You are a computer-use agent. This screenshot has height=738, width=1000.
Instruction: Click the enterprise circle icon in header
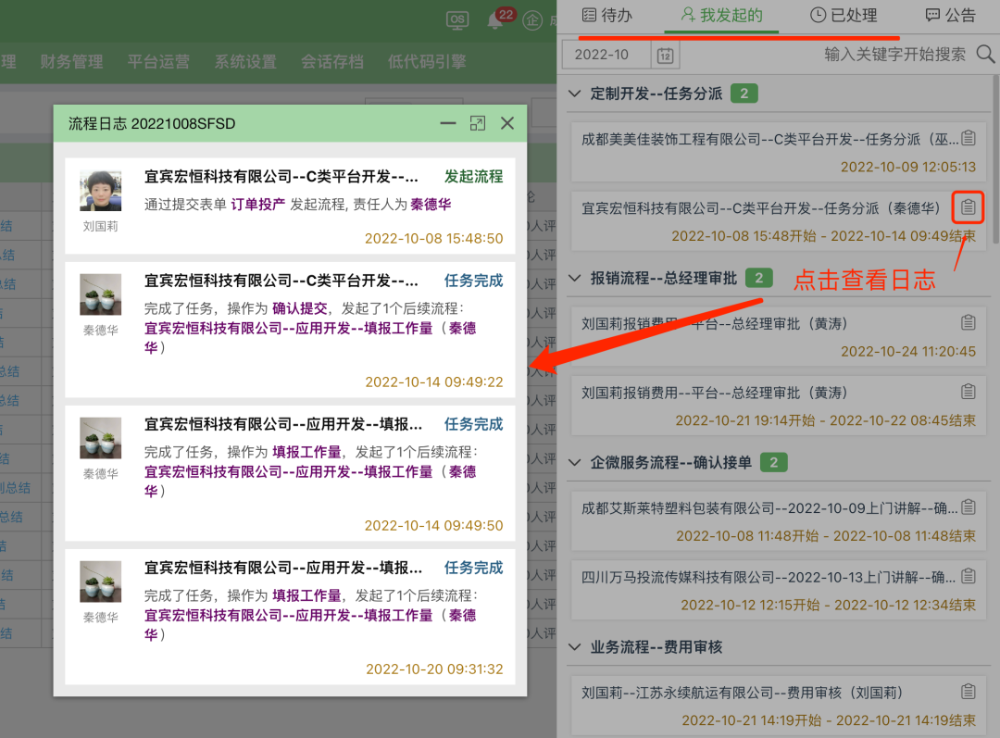click(533, 20)
